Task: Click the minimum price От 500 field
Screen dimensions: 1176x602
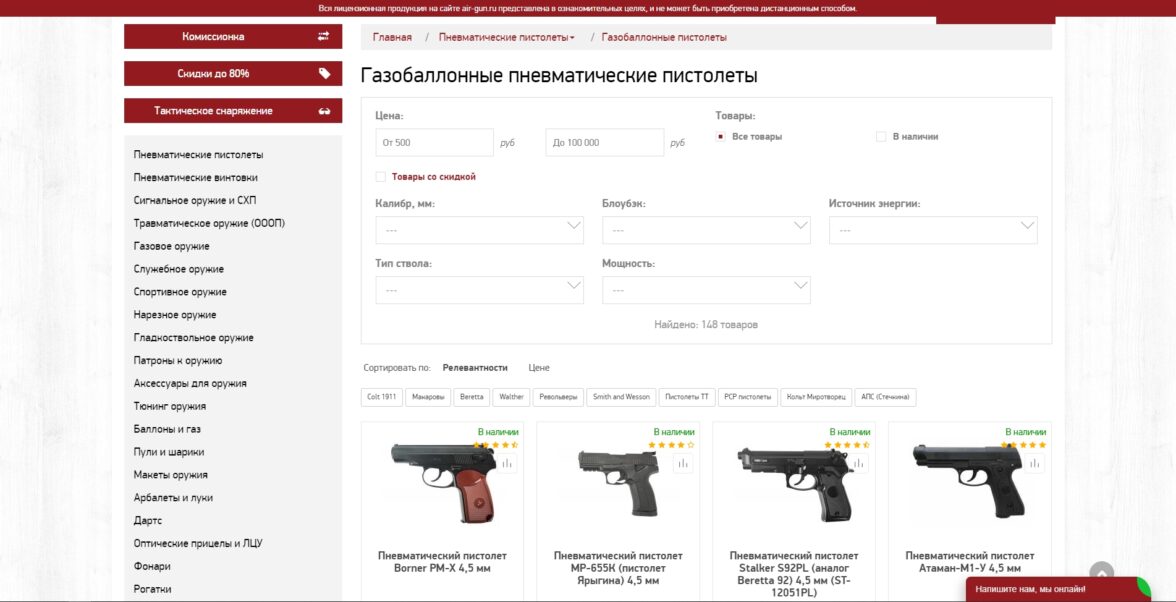Action: point(434,142)
